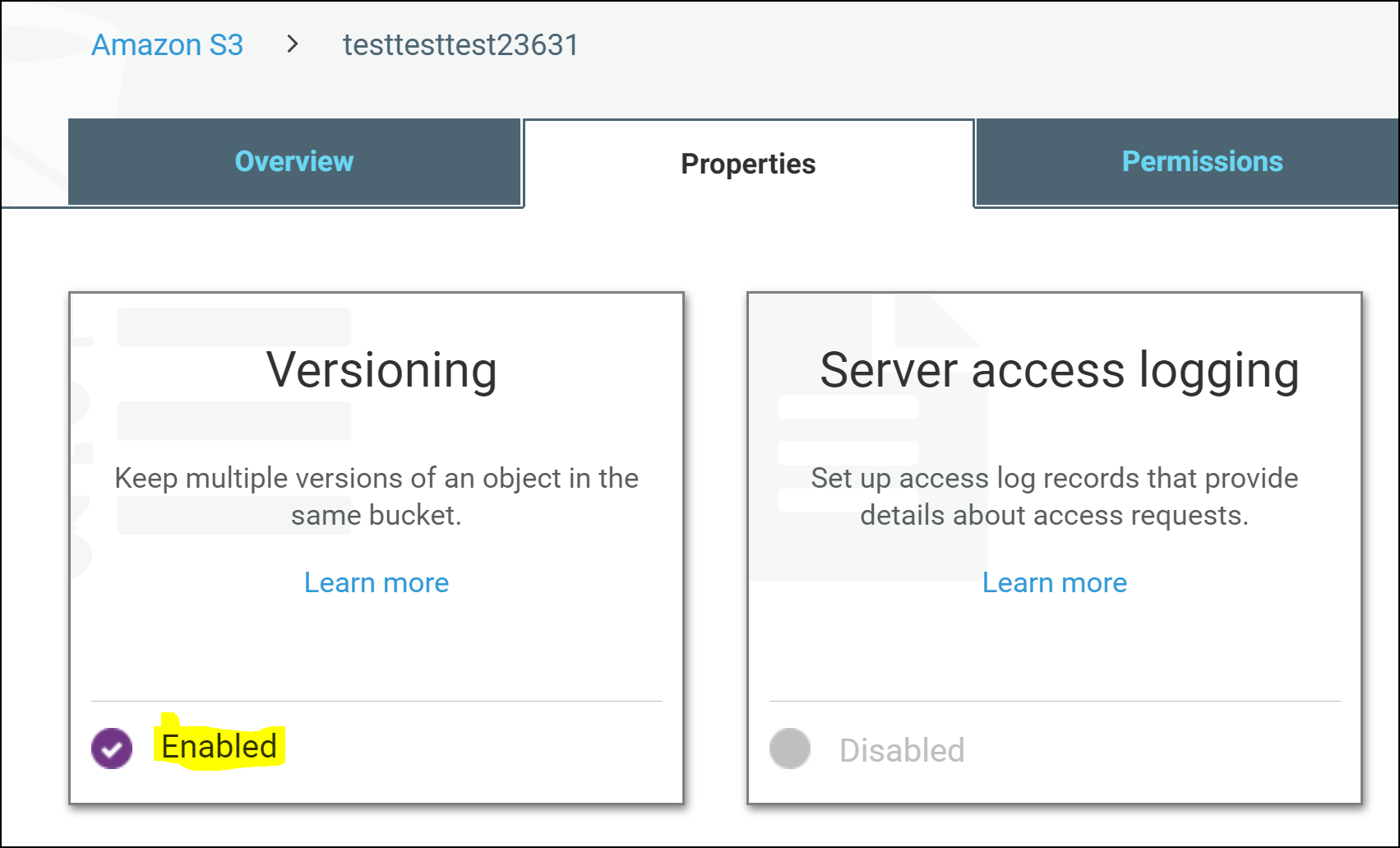Open the Server access logging settings card
This screenshot has height=848, width=1400.
point(1055,547)
